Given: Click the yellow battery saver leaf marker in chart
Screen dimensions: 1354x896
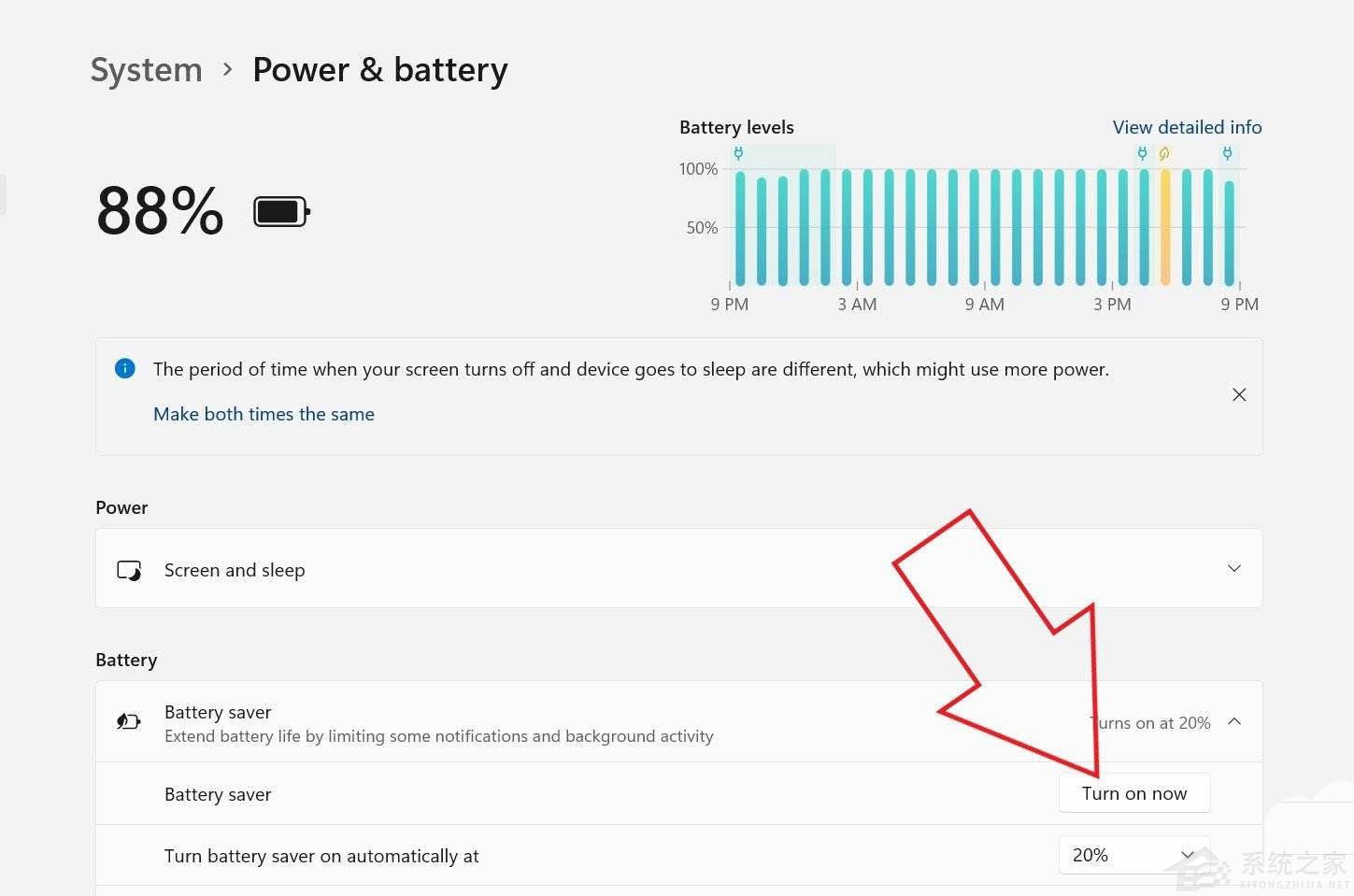Looking at the screenshot, I should pos(1164,153).
